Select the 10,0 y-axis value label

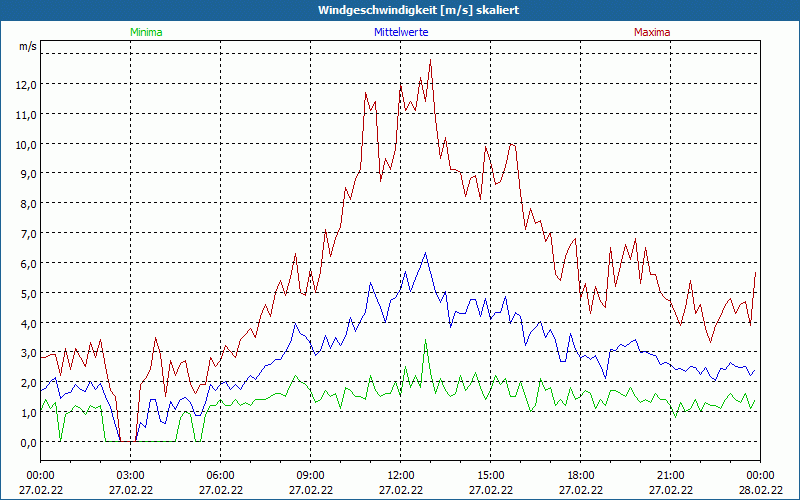coord(26,144)
